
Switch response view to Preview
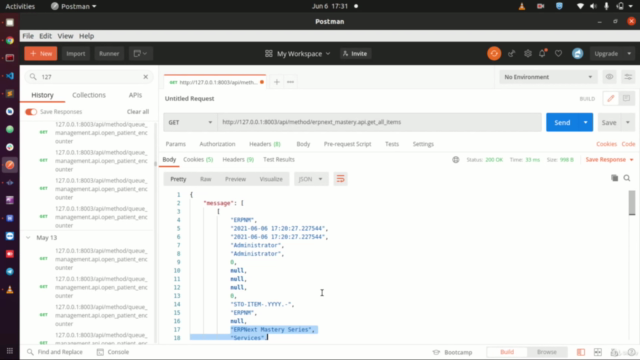coord(236,179)
